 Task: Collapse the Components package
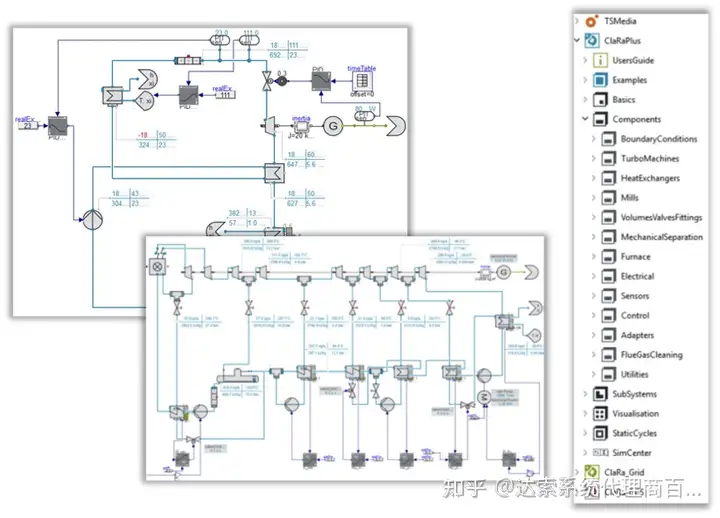point(585,119)
